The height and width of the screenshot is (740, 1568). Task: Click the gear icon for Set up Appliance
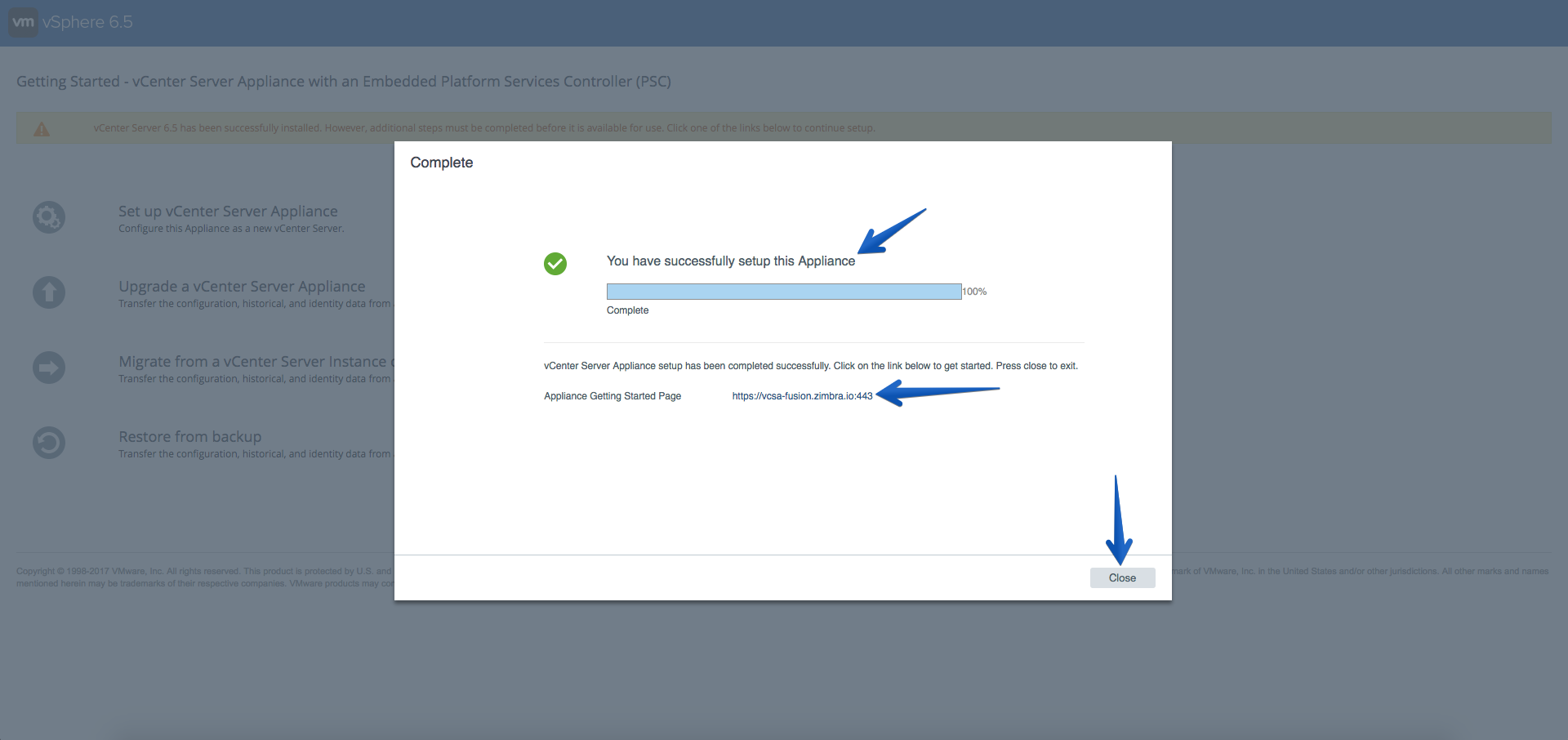click(x=49, y=217)
